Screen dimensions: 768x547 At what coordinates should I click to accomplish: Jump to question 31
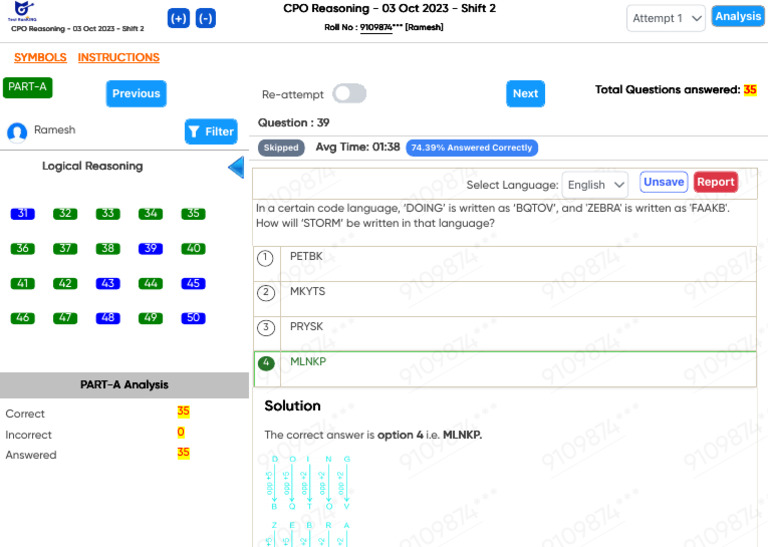click(x=23, y=214)
